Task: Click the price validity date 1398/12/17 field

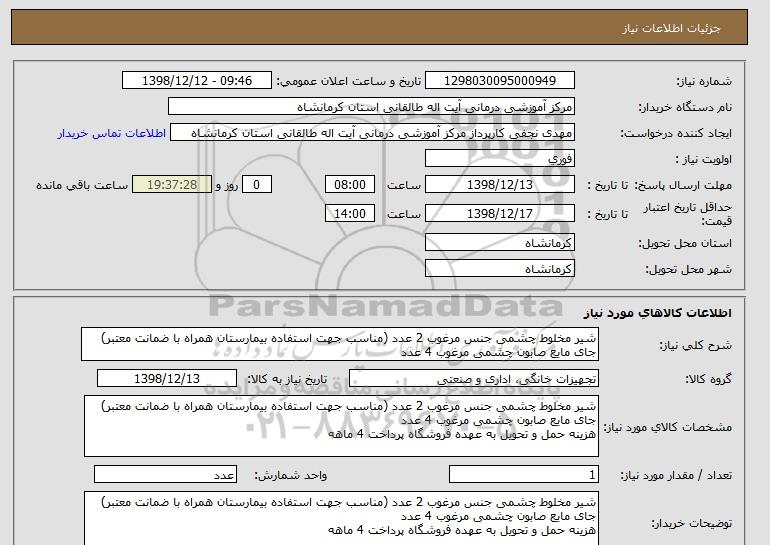Action: [499, 214]
